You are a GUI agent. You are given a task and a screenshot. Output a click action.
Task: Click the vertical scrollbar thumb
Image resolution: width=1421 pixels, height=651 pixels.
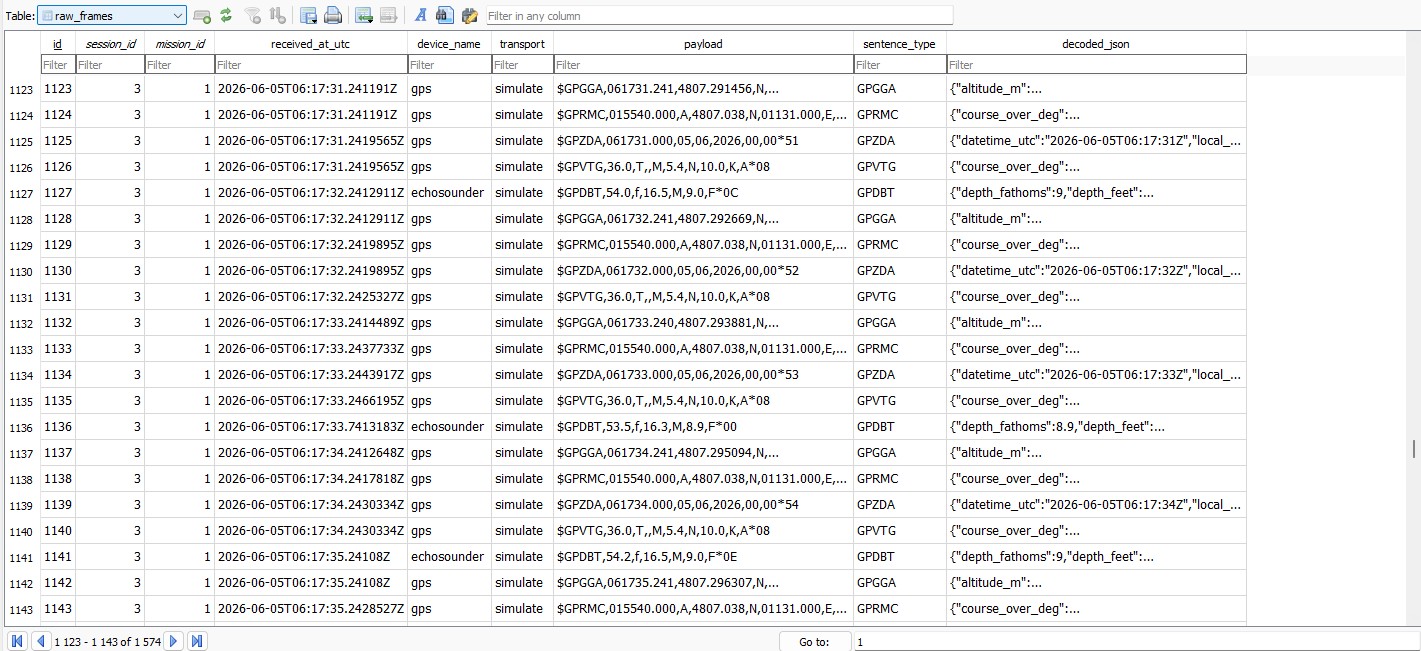[1414, 448]
